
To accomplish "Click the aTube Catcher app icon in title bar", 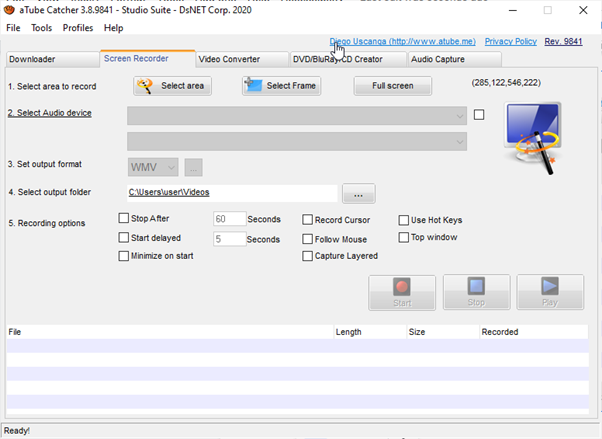I will point(9,10).
